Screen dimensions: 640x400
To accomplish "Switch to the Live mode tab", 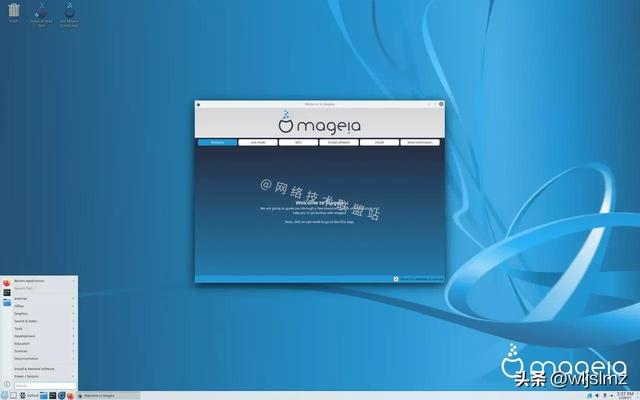I will tap(258, 142).
